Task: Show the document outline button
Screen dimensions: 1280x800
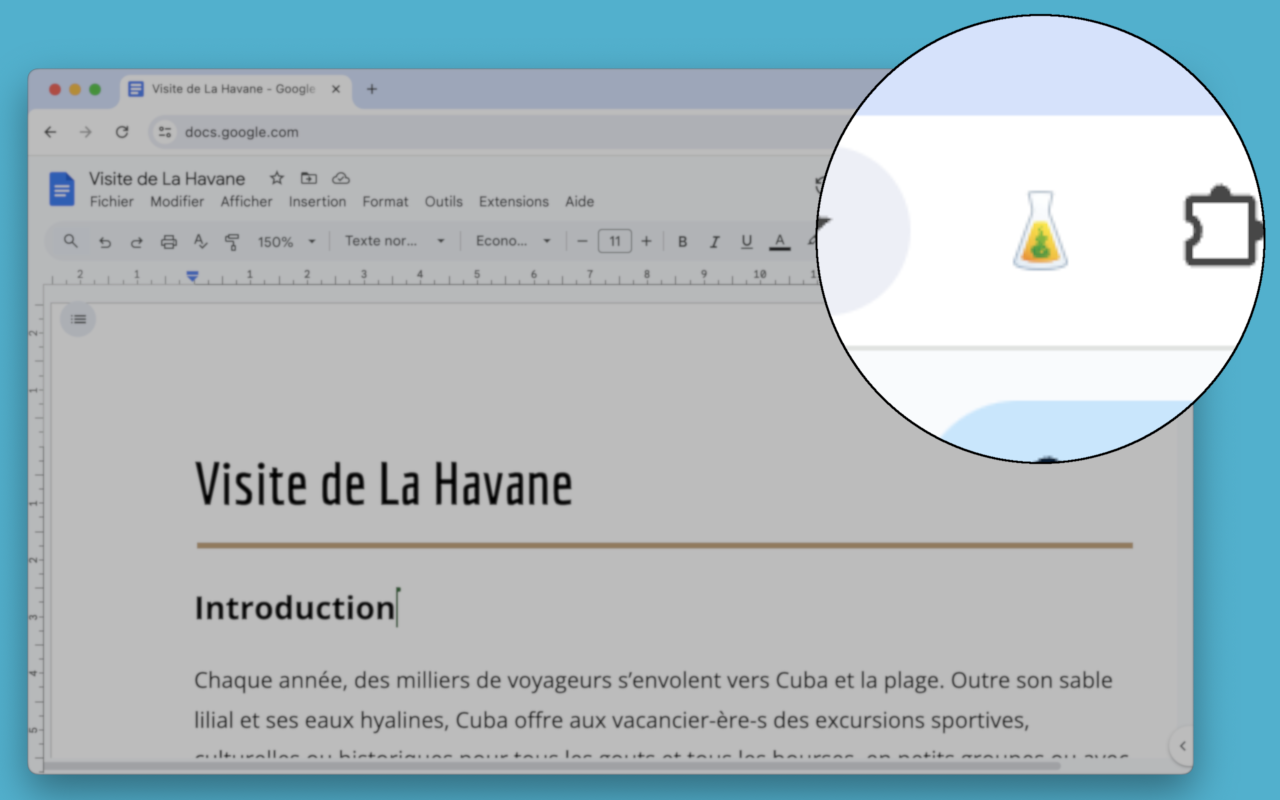Action: tap(78, 319)
